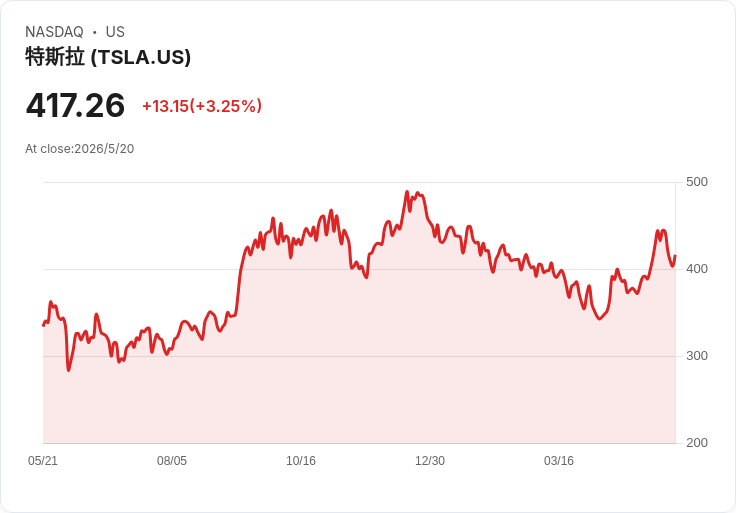The height and width of the screenshot is (513, 736).
Task: Click the 400 price axis label
Action: [697, 269]
